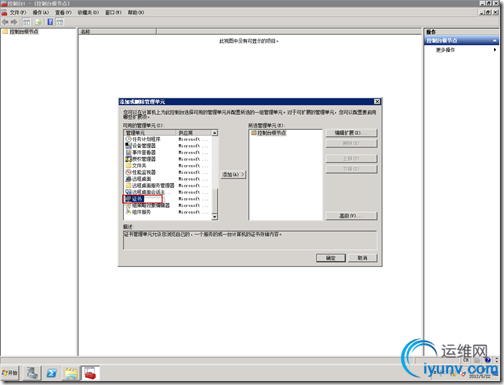Select 设备管理器 snap-in in the list
This screenshot has height=385, width=504.
(140, 146)
